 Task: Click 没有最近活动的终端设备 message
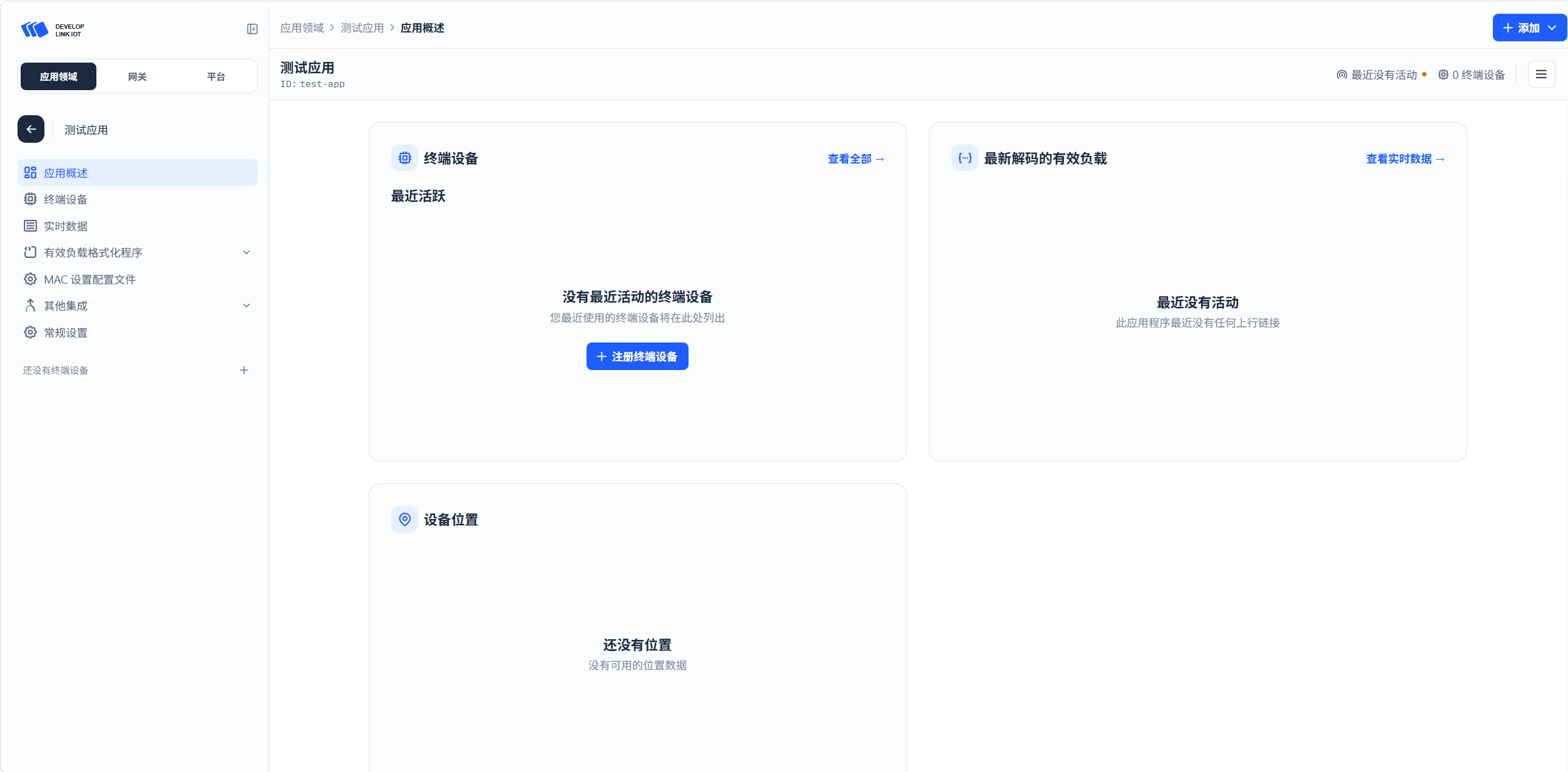tap(637, 297)
